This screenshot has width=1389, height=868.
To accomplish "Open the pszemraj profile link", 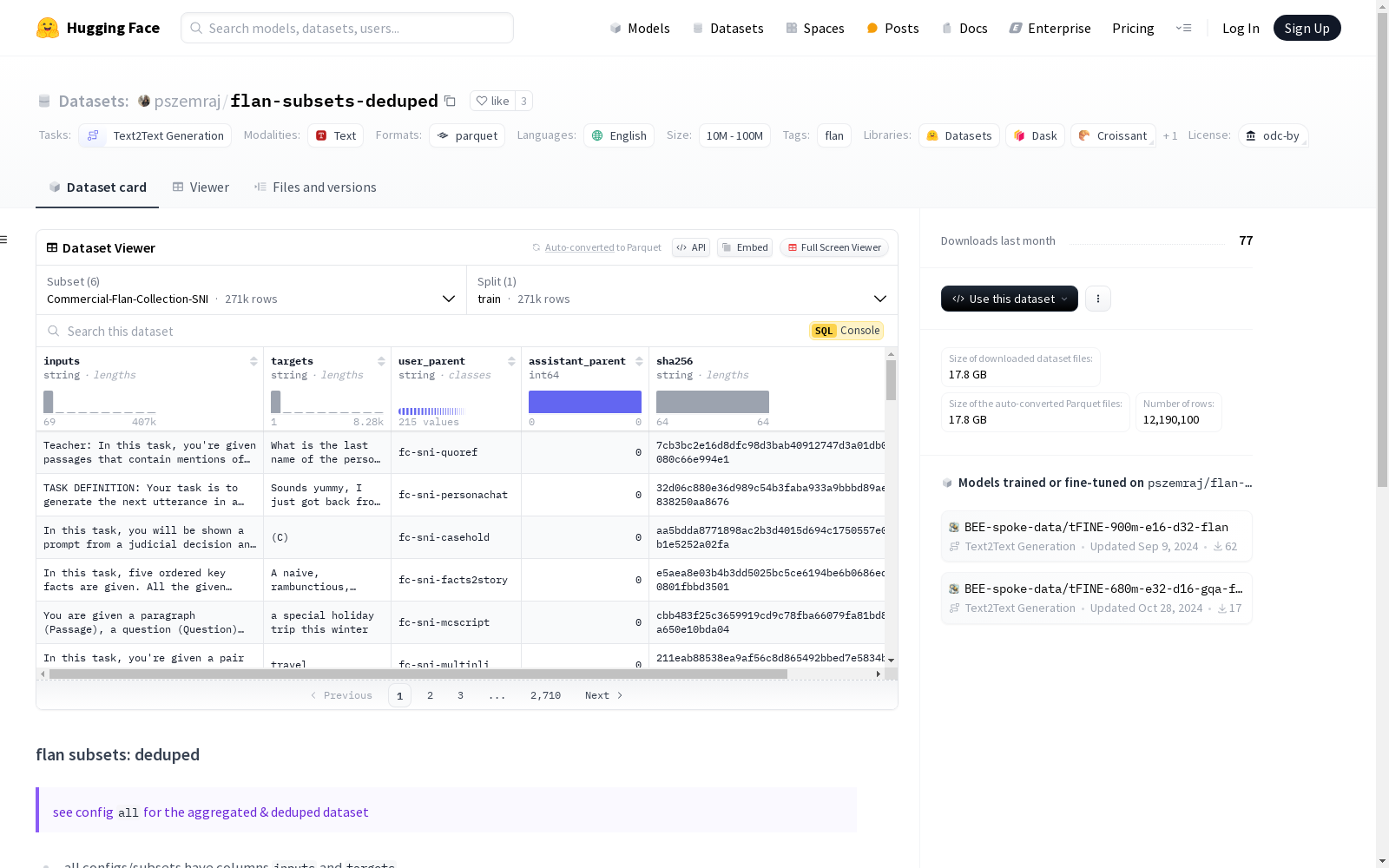I will click(x=188, y=101).
